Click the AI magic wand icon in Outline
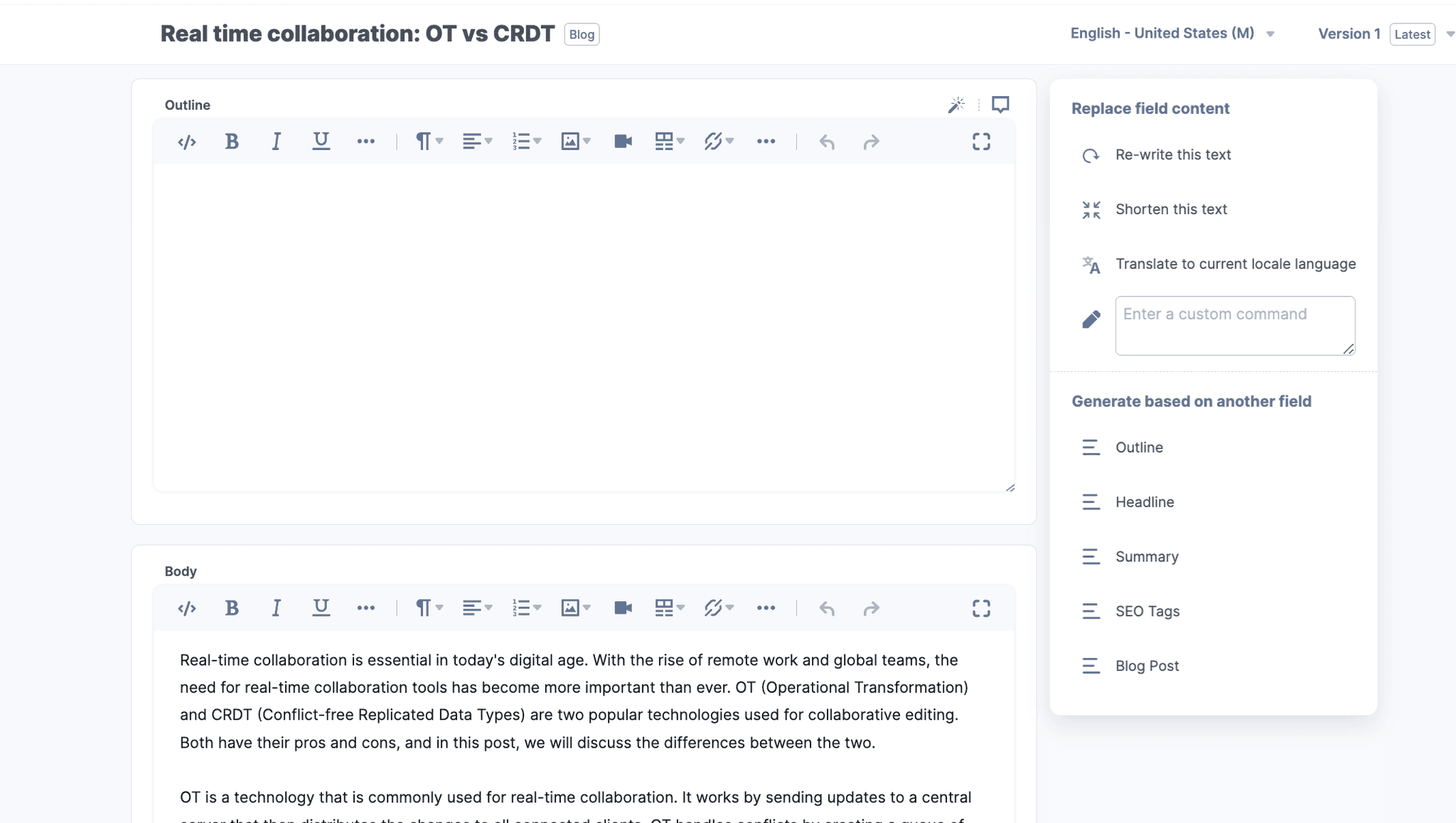1456x823 pixels. [956, 105]
